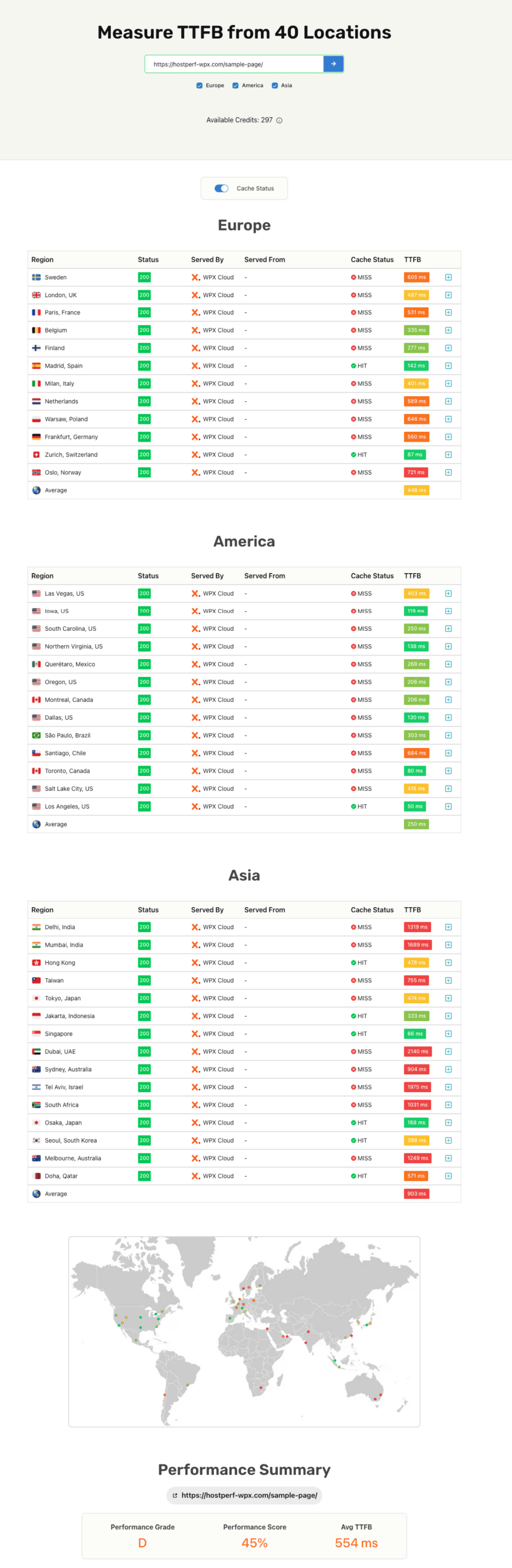Click the blue arrow submit button
Image resolution: width=512 pixels, height=1568 pixels.
(333, 64)
